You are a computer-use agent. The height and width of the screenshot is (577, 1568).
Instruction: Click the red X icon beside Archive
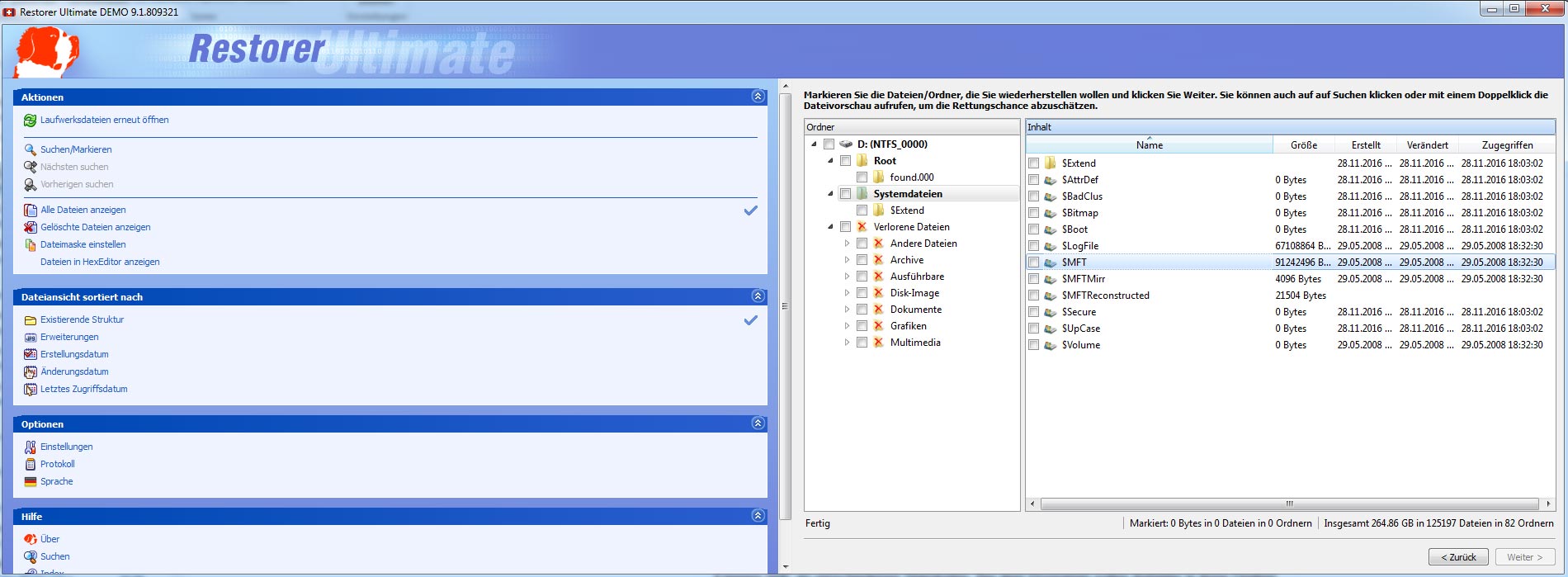point(879,260)
